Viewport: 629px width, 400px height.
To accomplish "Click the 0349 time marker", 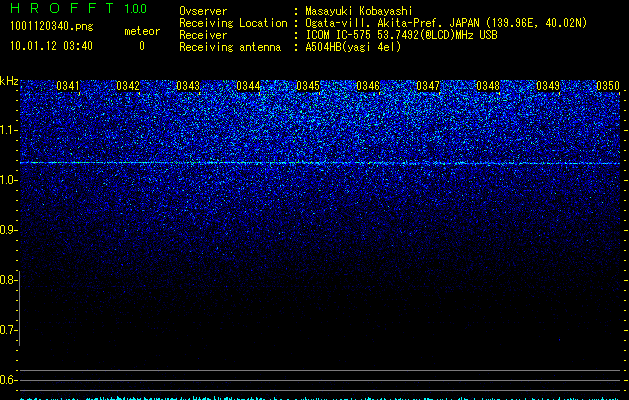I will click(548, 85).
